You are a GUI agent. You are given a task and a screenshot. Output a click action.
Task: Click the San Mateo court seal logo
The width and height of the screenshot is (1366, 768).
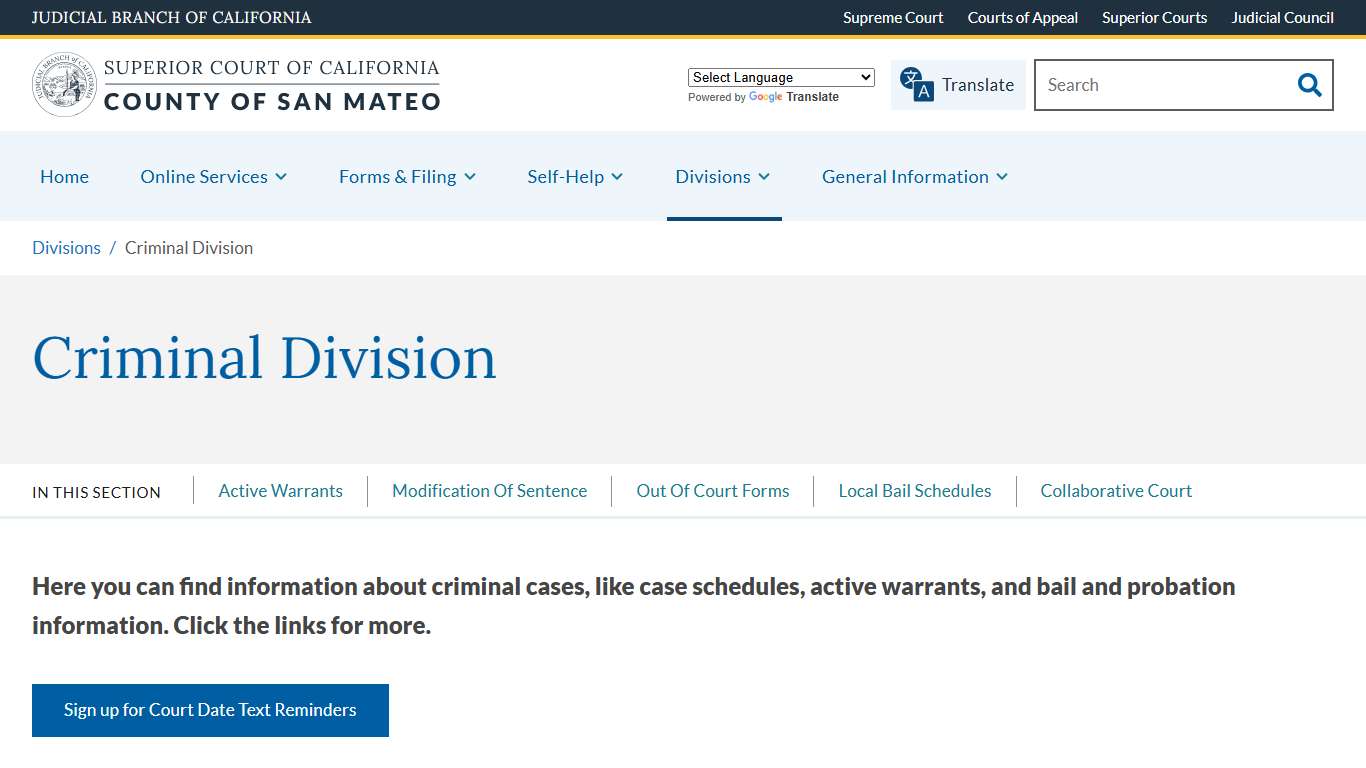pos(63,84)
